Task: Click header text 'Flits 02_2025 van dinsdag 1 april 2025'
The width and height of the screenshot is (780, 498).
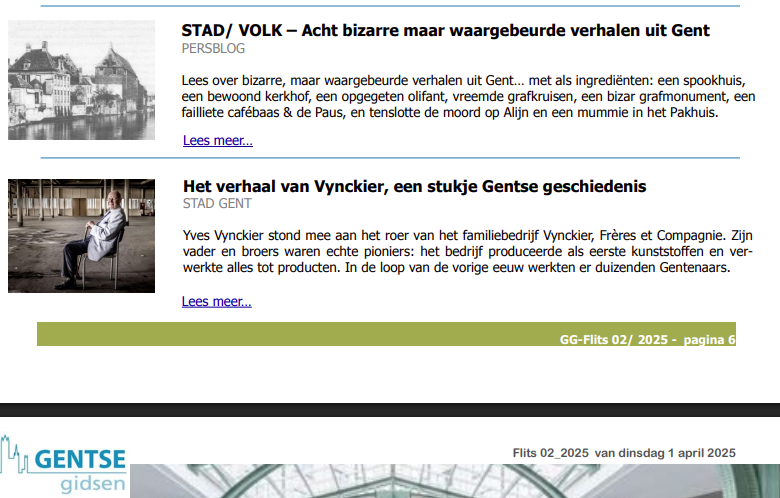Action: tap(624, 453)
